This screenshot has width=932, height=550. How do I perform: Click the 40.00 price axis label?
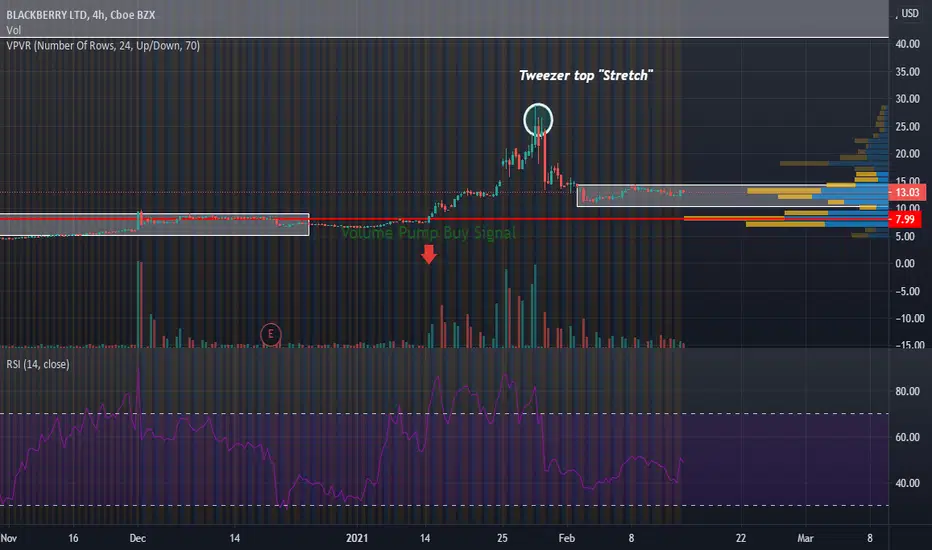coord(908,44)
